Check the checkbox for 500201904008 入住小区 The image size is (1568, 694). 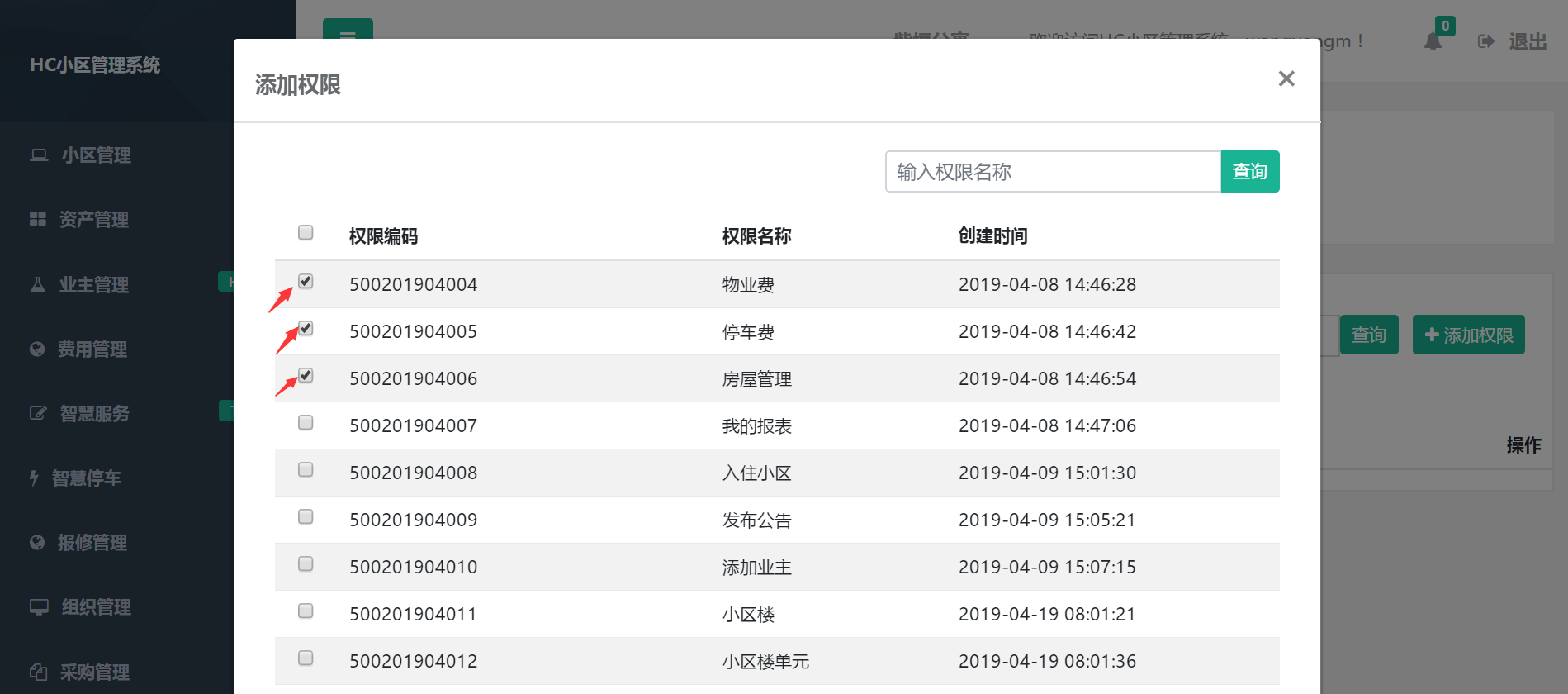click(x=306, y=469)
